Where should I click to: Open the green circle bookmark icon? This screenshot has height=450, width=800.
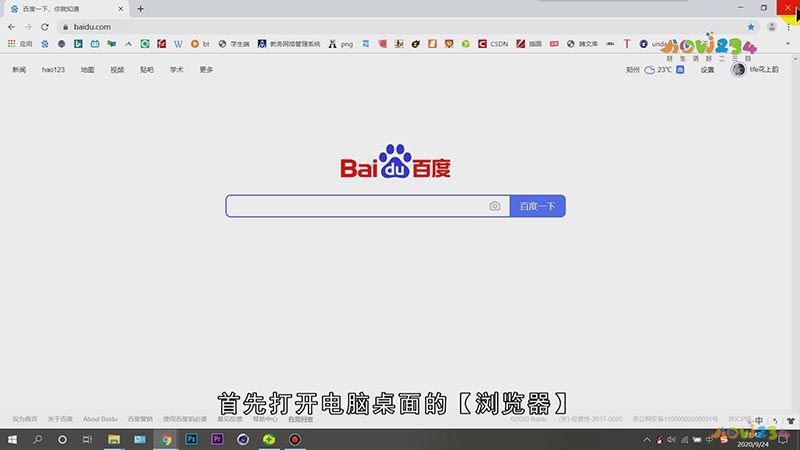coord(145,44)
